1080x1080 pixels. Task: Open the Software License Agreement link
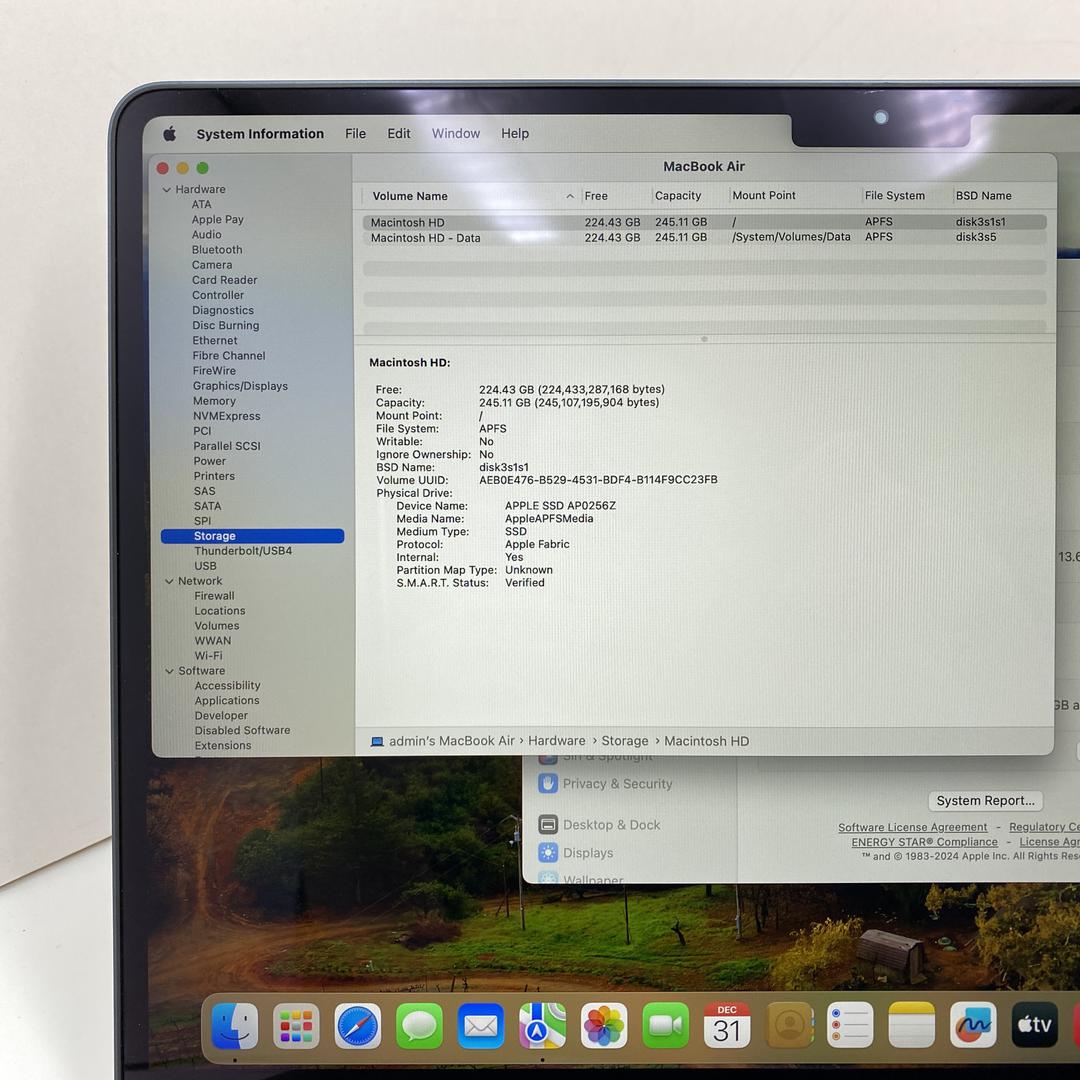912,828
